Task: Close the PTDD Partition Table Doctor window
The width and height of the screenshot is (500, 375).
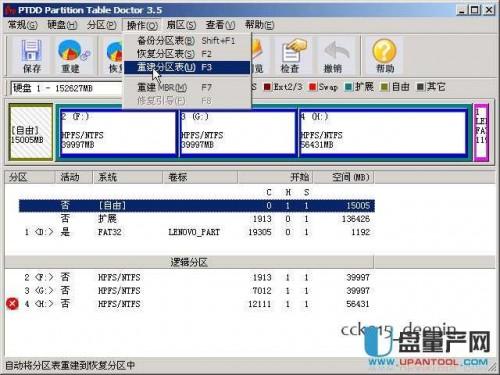Action: coord(489,10)
